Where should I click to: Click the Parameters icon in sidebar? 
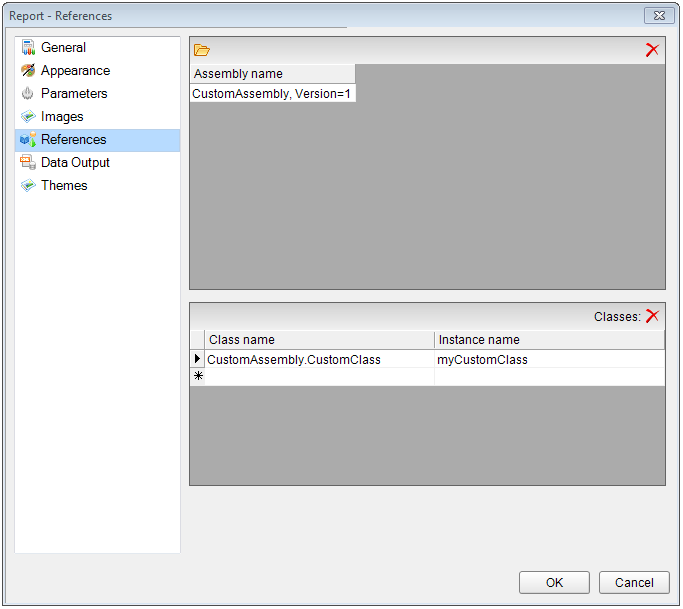point(28,93)
